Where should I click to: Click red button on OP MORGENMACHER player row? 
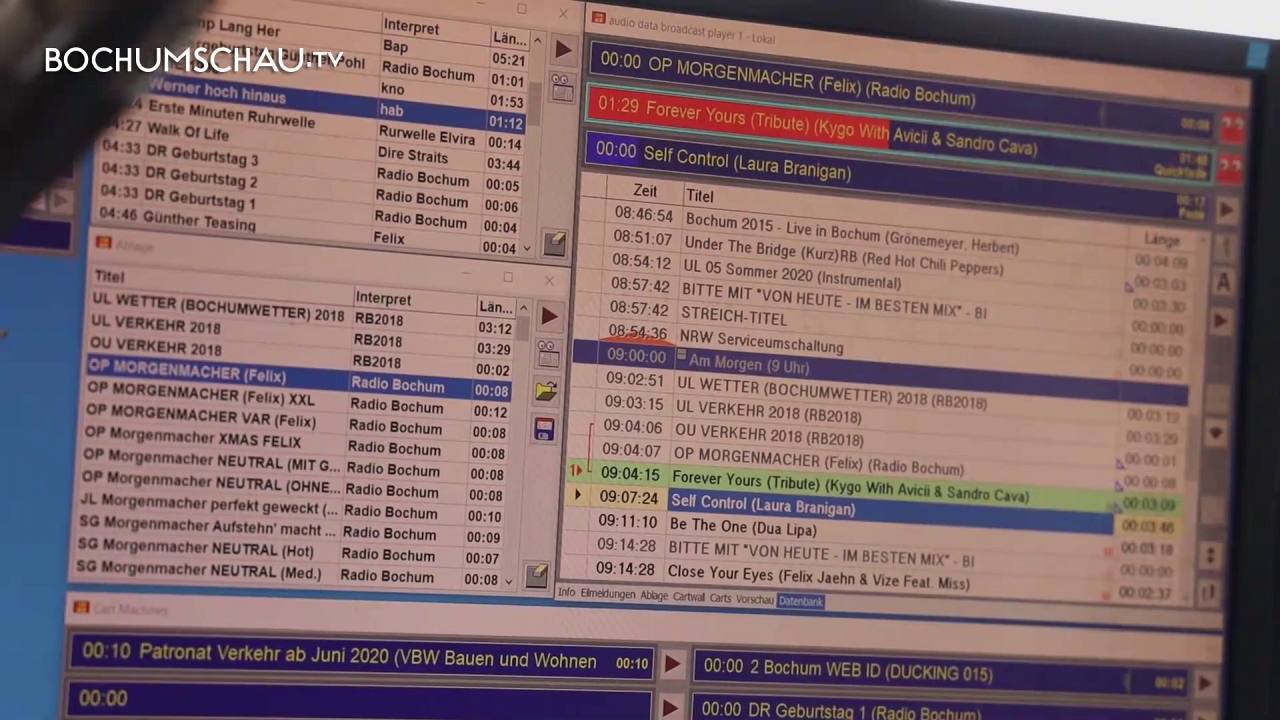(1232, 129)
